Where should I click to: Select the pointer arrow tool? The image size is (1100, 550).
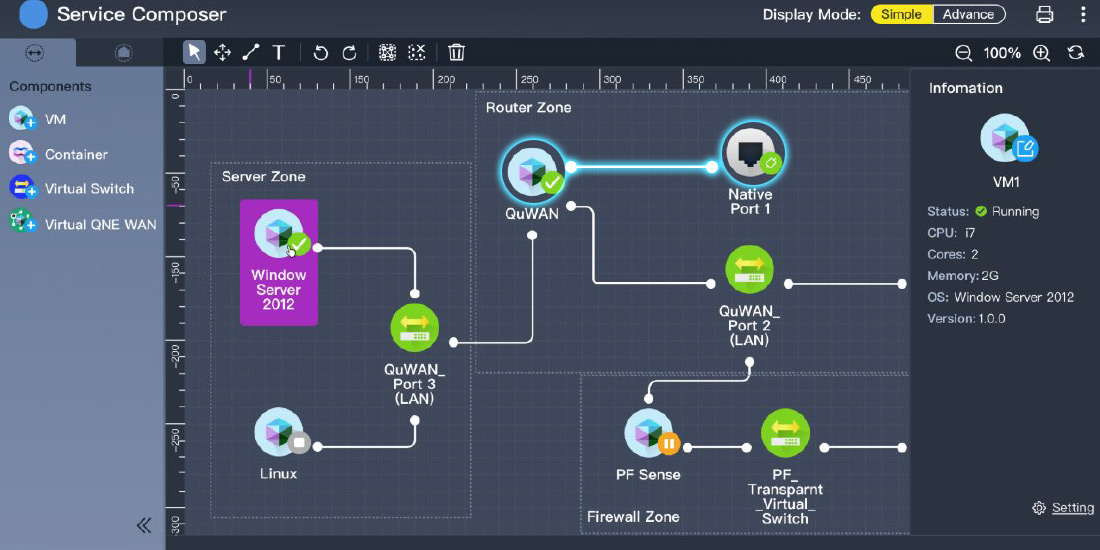[195, 52]
